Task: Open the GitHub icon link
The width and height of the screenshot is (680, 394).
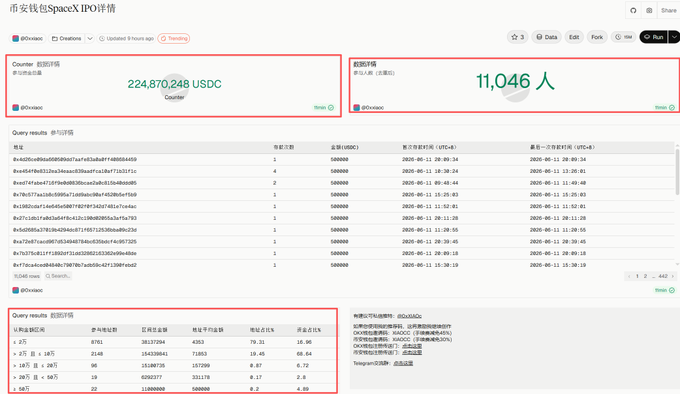Action: (633, 10)
